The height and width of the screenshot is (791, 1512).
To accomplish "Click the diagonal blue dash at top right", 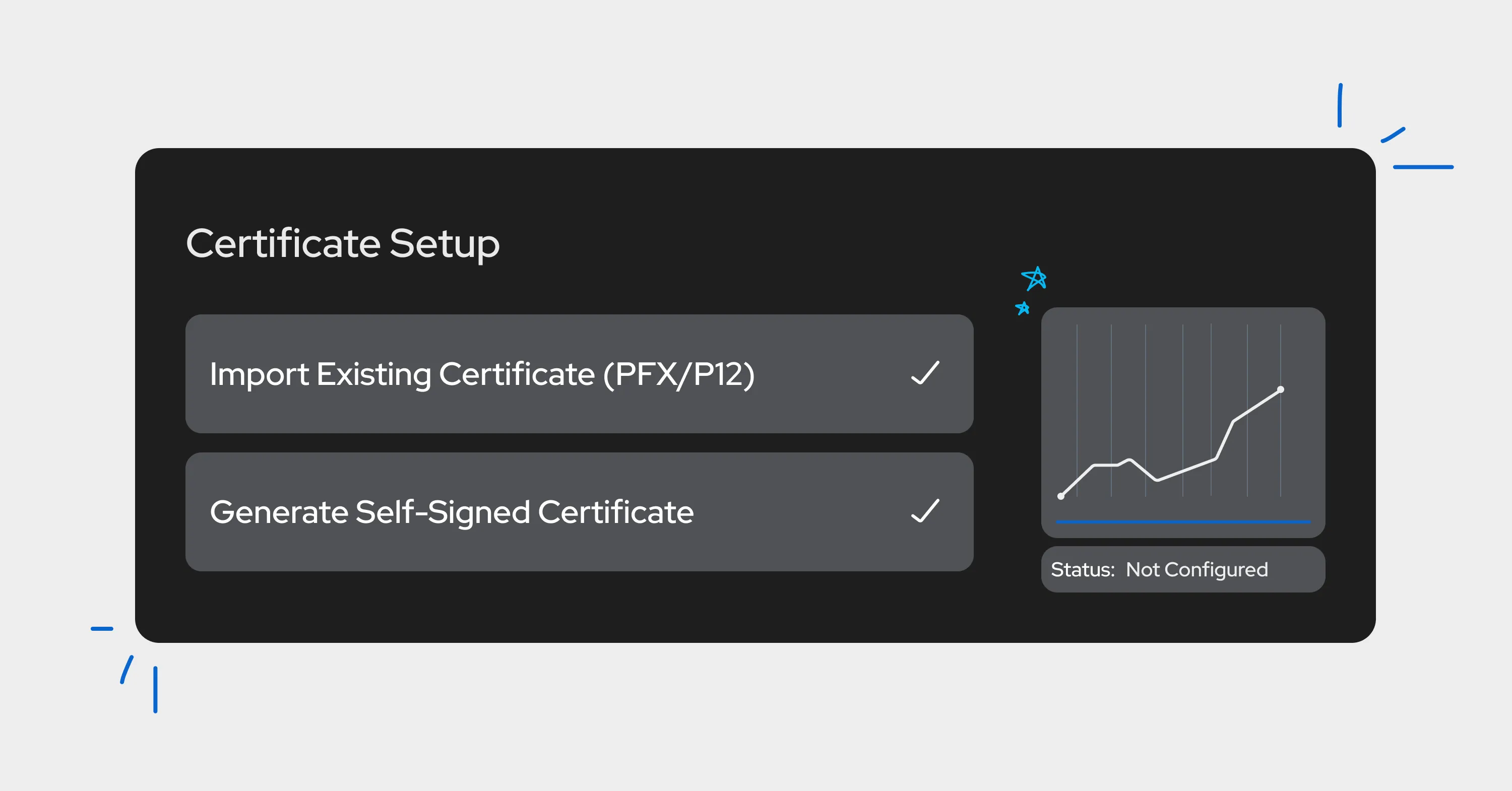I will [x=1393, y=135].
